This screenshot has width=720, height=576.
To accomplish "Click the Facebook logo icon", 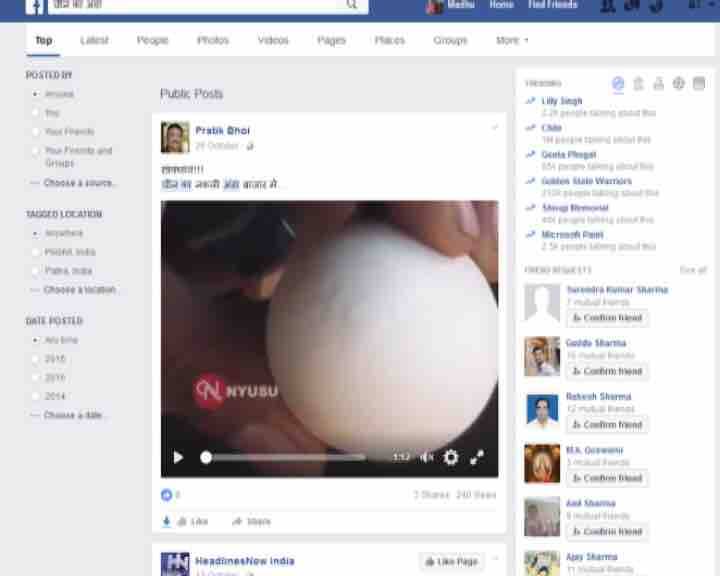I will coord(34,6).
